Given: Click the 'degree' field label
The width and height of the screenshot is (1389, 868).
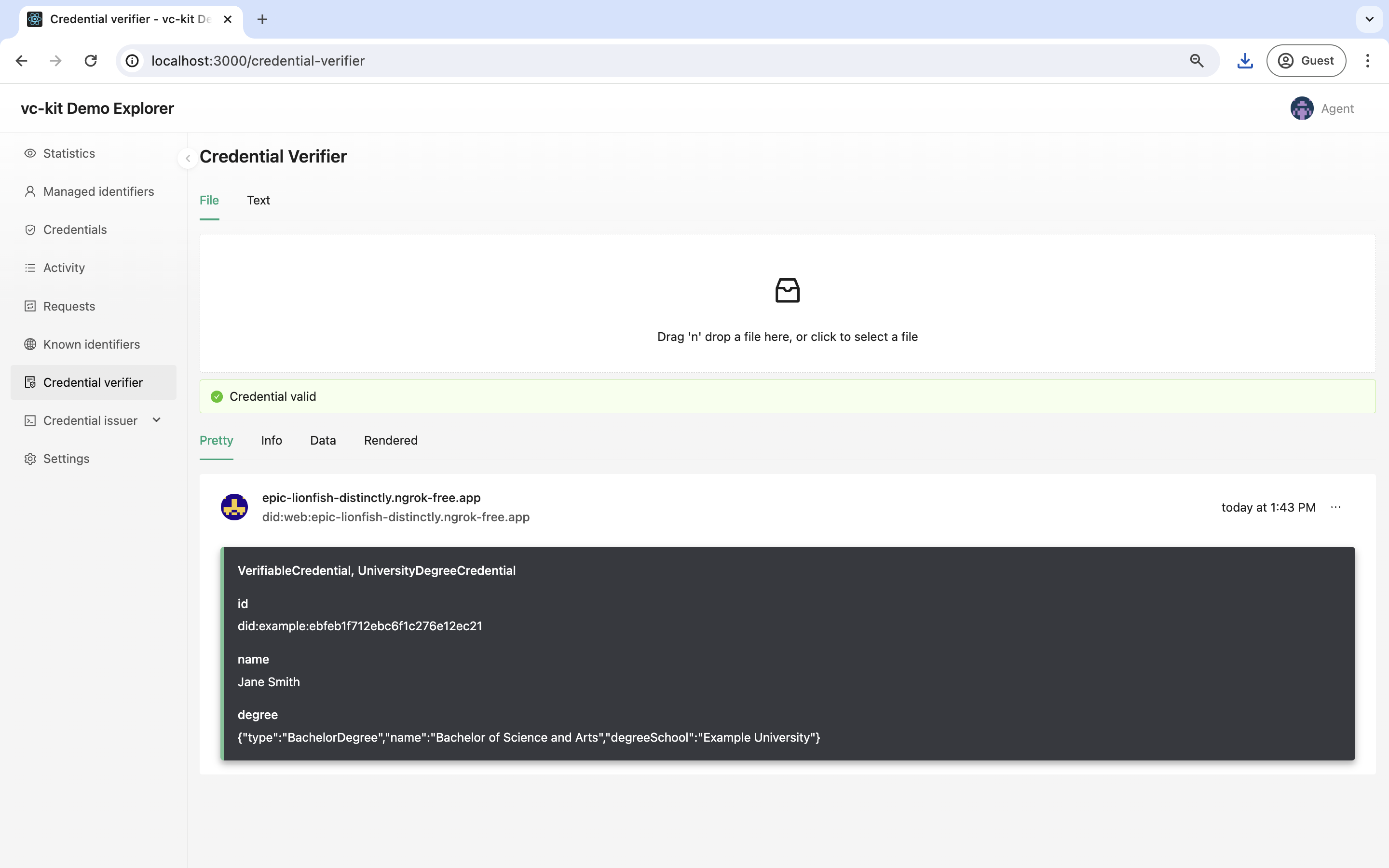Looking at the screenshot, I should point(258,715).
